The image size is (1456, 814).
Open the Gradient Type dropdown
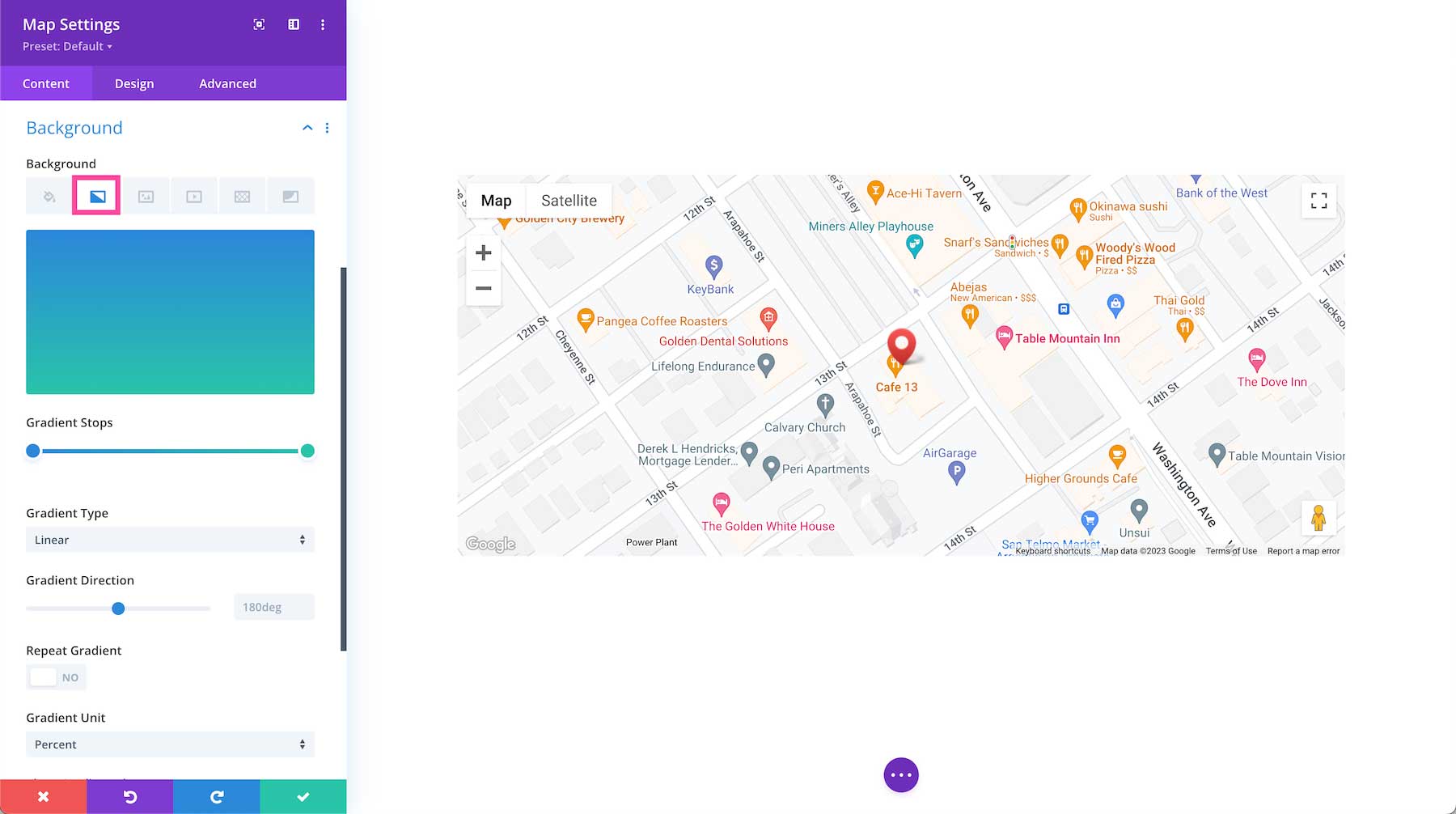(170, 540)
